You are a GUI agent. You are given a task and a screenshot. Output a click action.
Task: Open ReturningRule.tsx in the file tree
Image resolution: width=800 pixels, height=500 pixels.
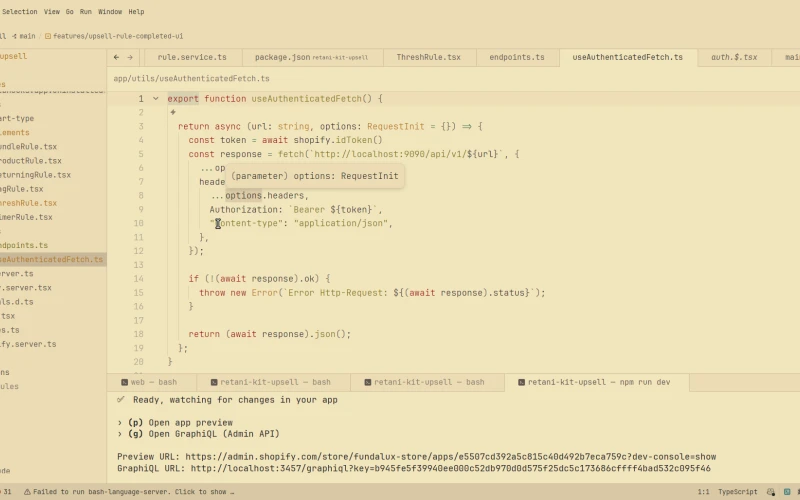[35, 175]
